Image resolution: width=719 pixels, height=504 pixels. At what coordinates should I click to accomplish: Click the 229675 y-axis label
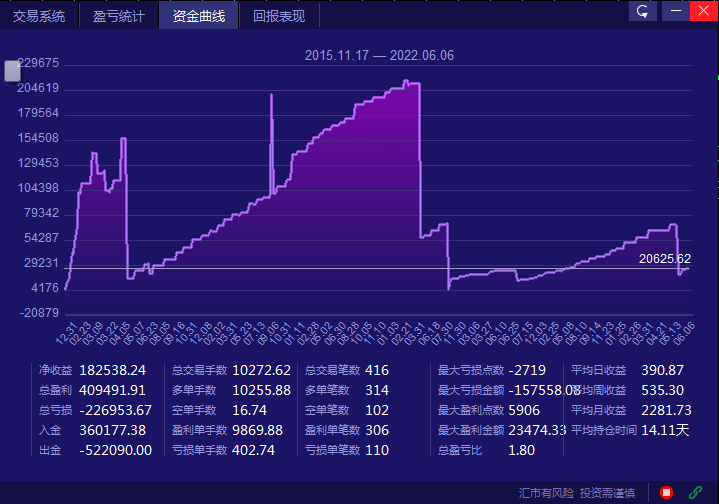[39, 63]
